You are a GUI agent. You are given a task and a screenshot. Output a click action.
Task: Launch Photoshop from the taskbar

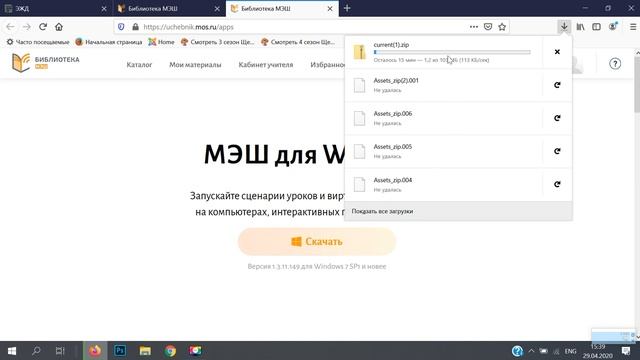(120, 351)
